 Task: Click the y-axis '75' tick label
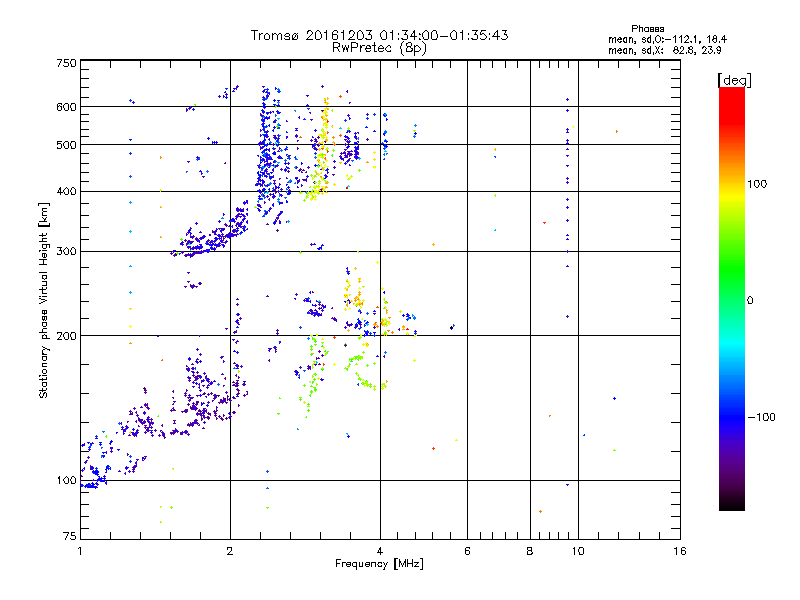click(x=70, y=536)
